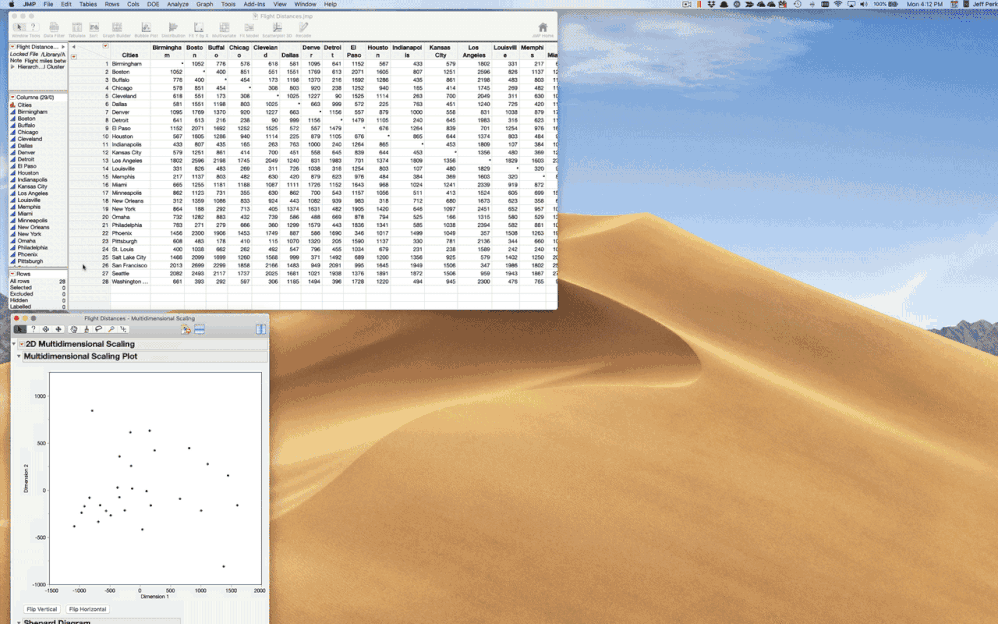Viewport: 998px width, 624px height.
Task: Click the Sort toolbar icon
Action: 94,29
